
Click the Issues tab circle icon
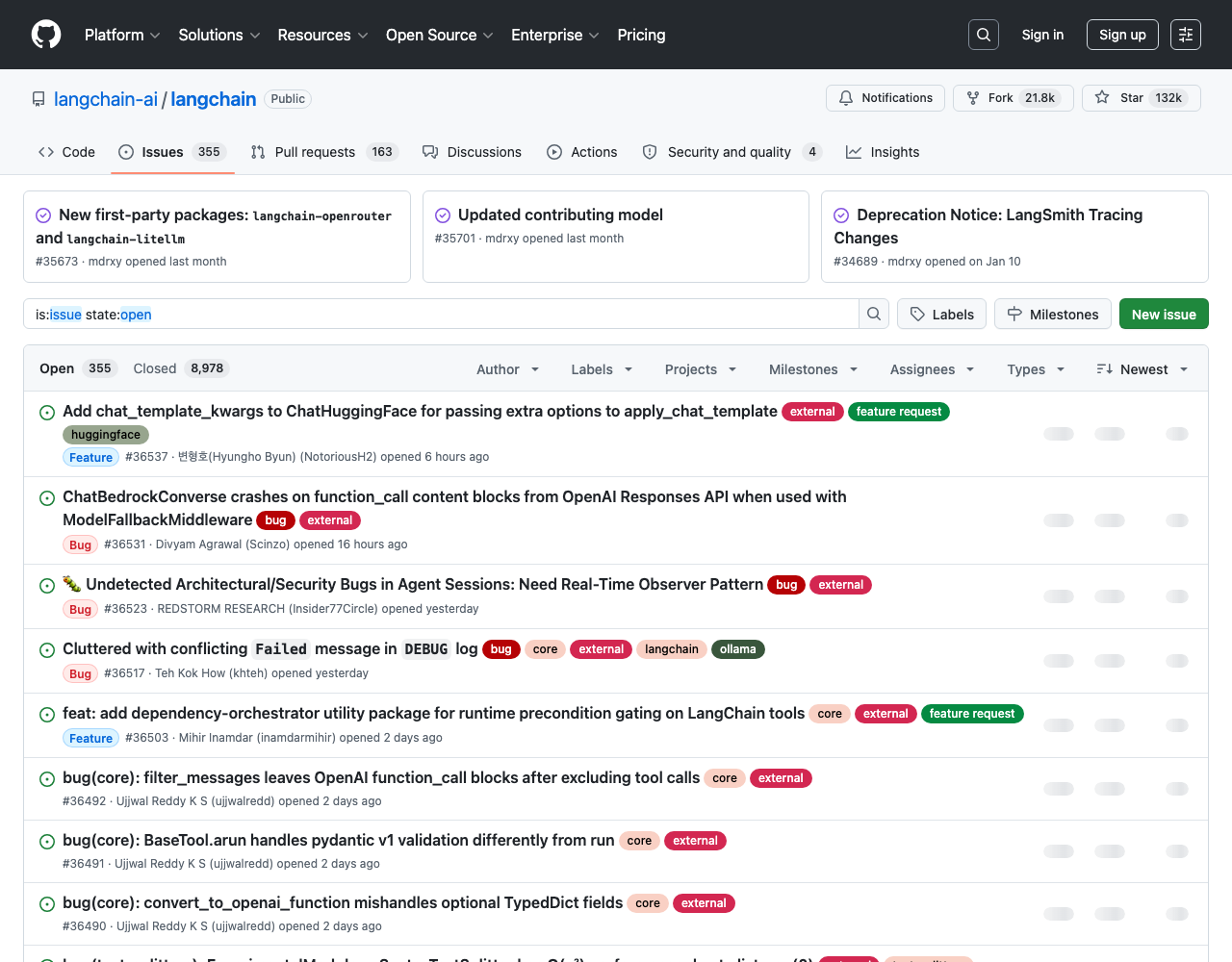coord(126,152)
